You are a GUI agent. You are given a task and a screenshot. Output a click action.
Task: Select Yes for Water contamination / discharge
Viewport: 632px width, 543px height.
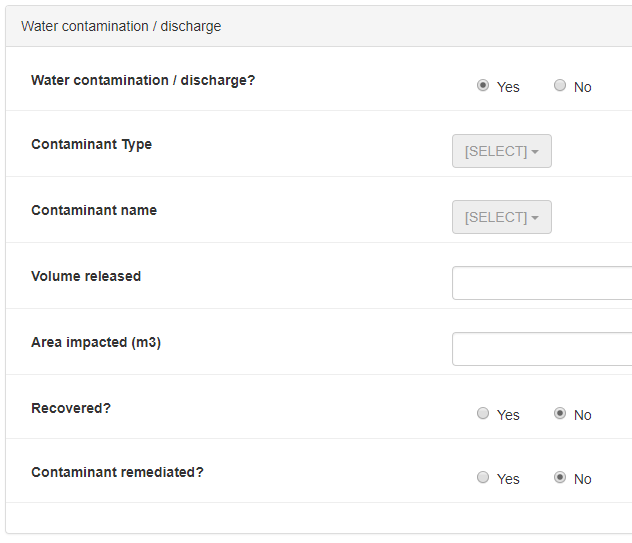[x=483, y=86]
